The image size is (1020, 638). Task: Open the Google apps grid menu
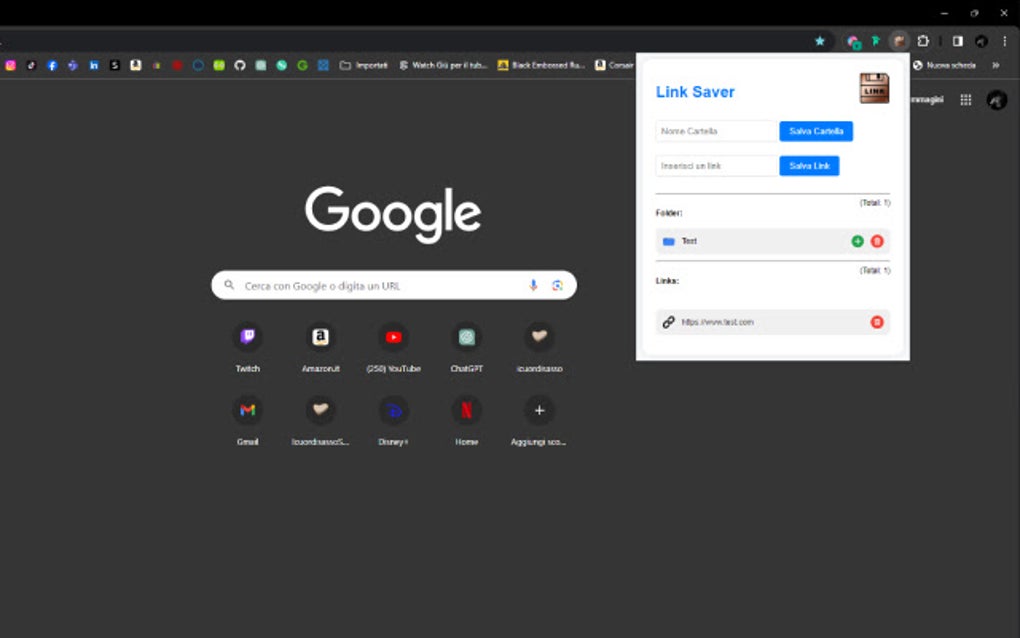[966, 99]
